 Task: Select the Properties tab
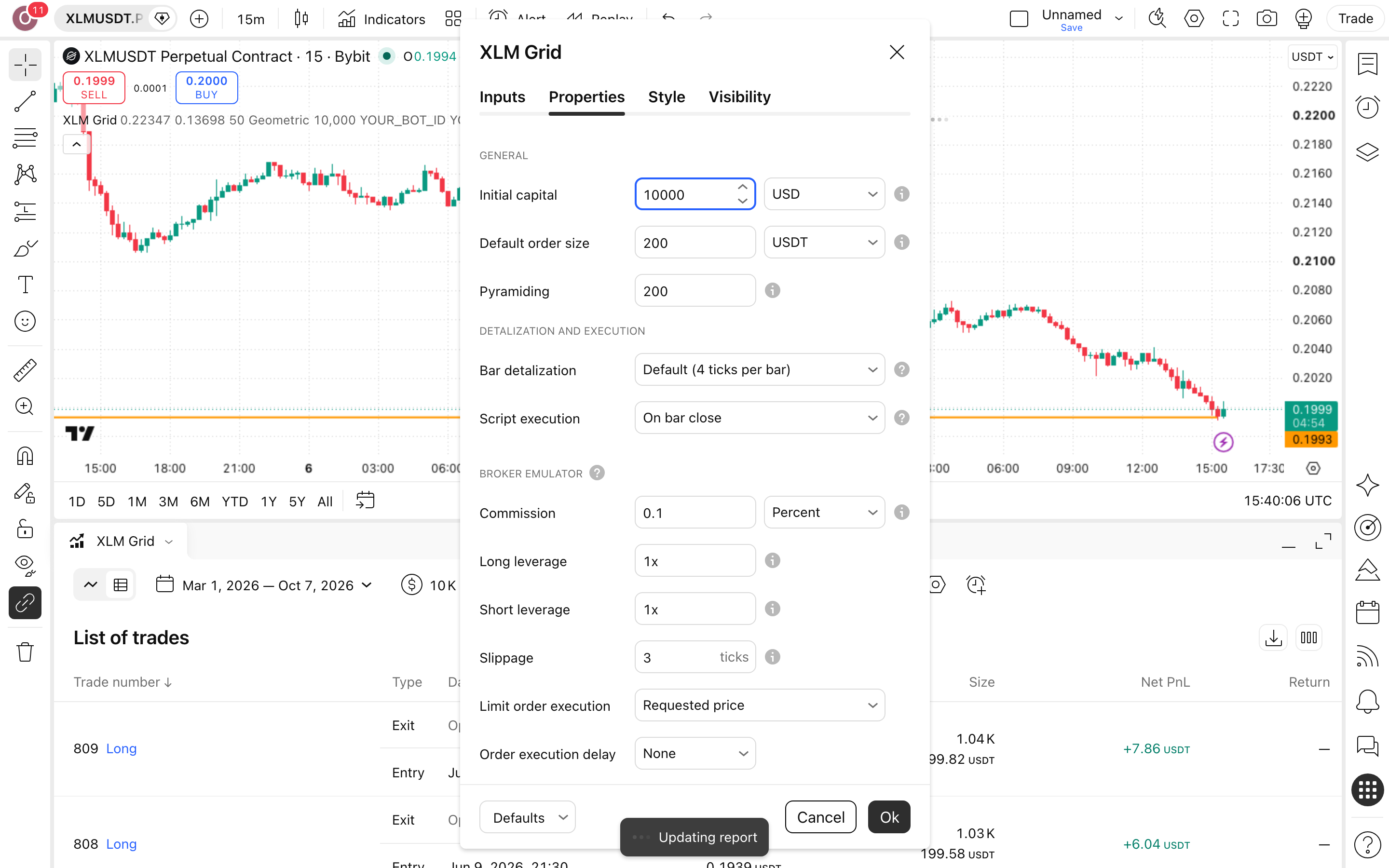(586, 96)
